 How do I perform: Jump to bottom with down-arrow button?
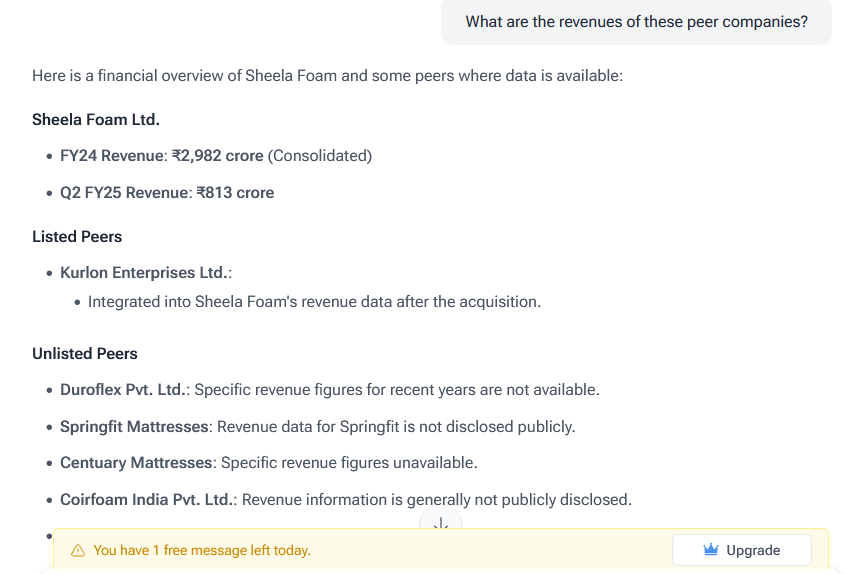(441, 523)
